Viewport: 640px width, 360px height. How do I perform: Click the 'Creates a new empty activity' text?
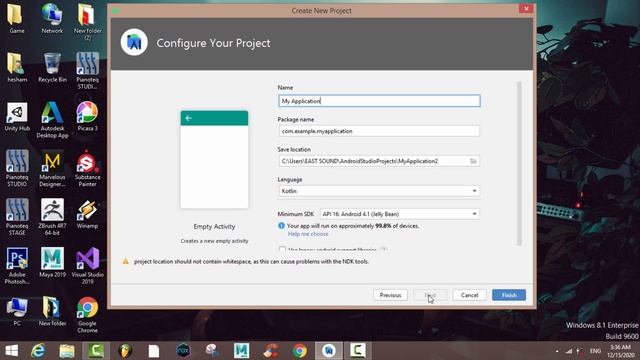pyautogui.click(x=214, y=241)
